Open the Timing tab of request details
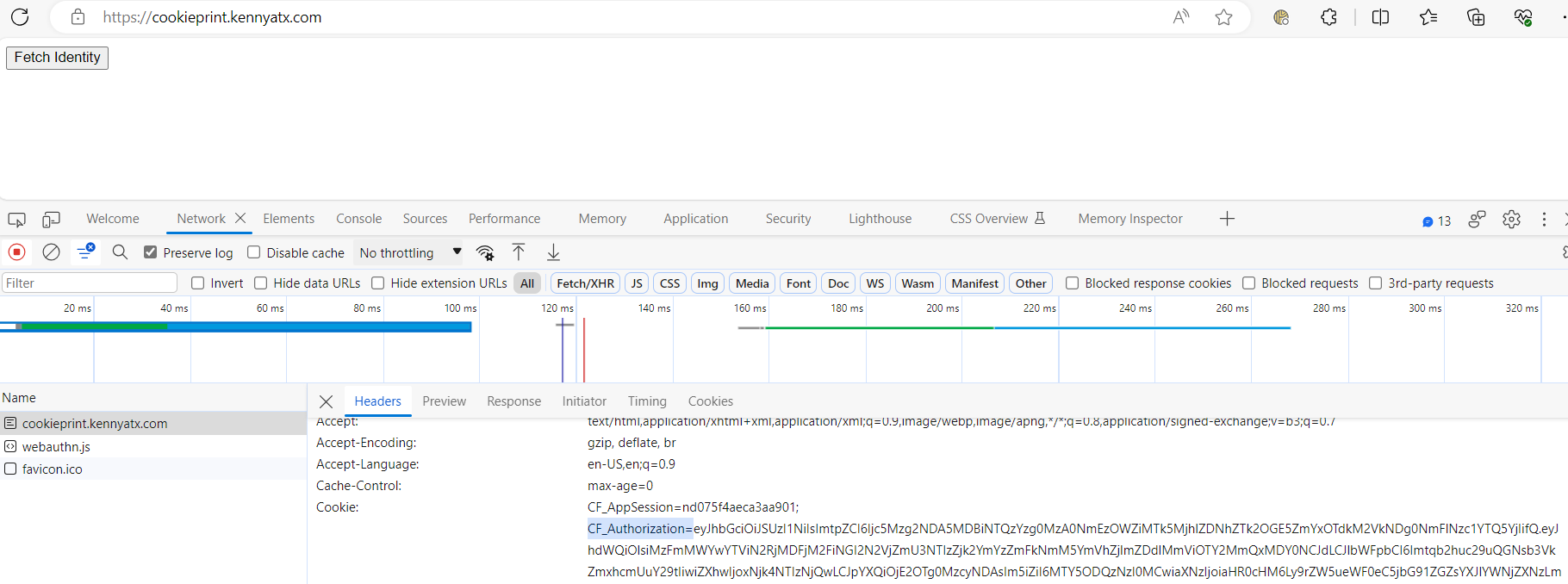The width and height of the screenshot is (1568, 584). click(646, 401)
